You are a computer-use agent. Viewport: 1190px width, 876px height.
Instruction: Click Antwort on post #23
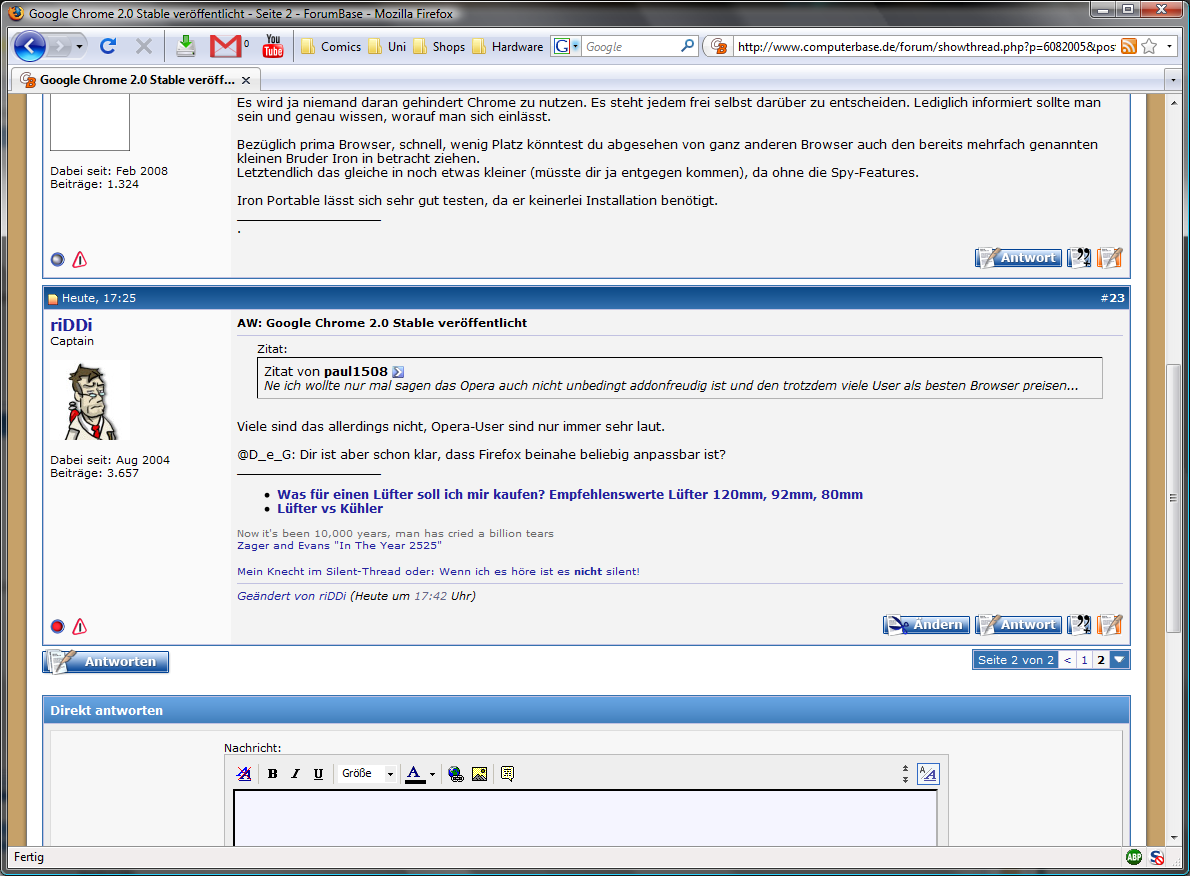coord(1018,625)
